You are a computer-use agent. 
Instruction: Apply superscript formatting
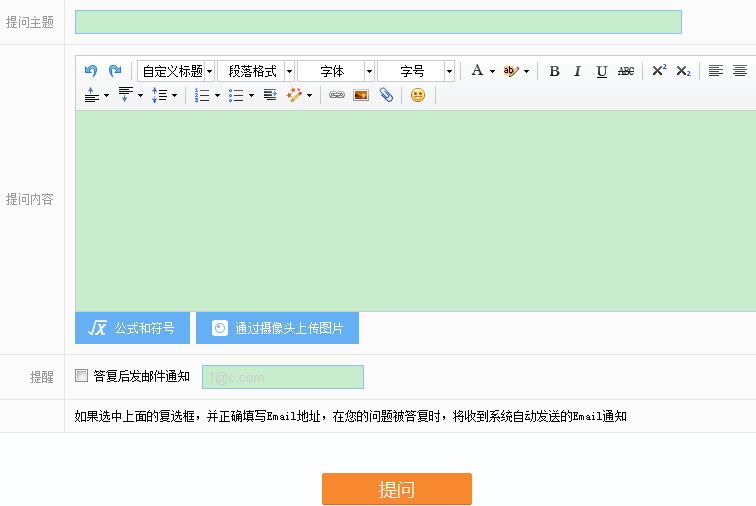[659, 71]
